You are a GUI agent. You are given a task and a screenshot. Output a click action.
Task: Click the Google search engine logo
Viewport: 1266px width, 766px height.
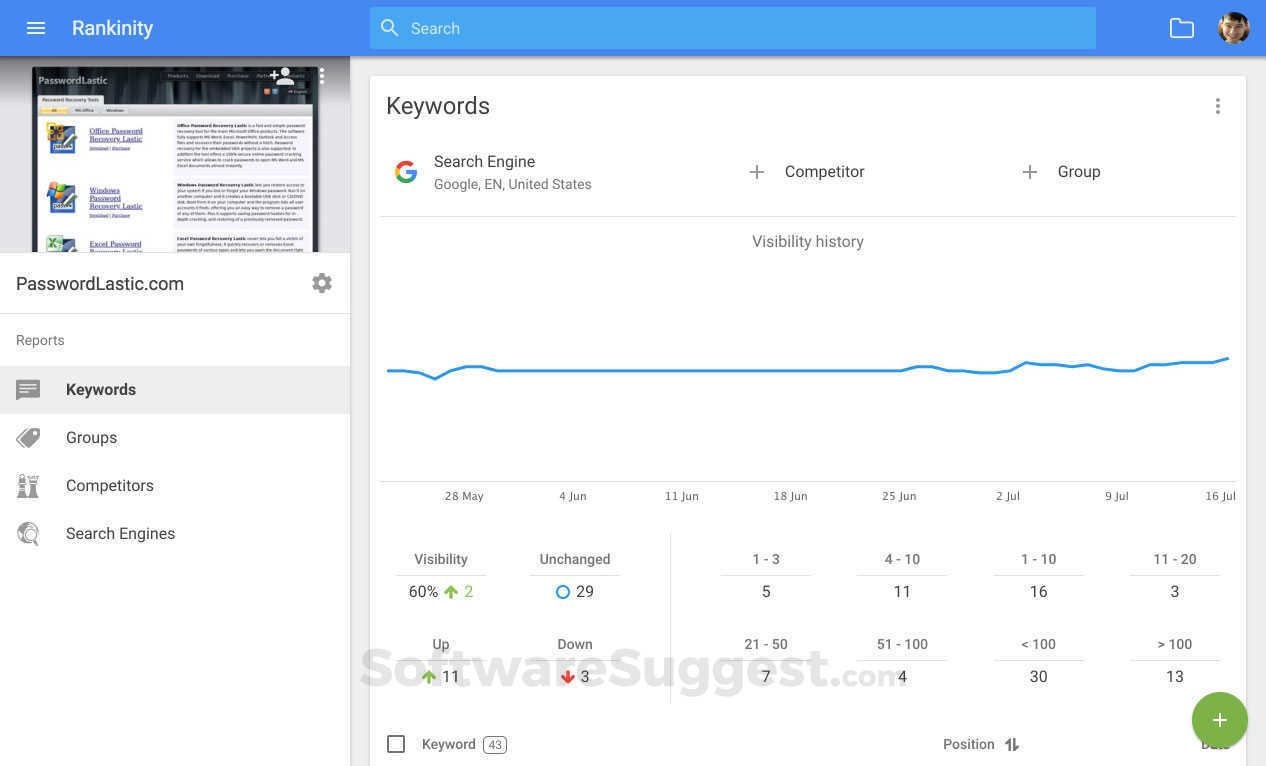[406, 172]
